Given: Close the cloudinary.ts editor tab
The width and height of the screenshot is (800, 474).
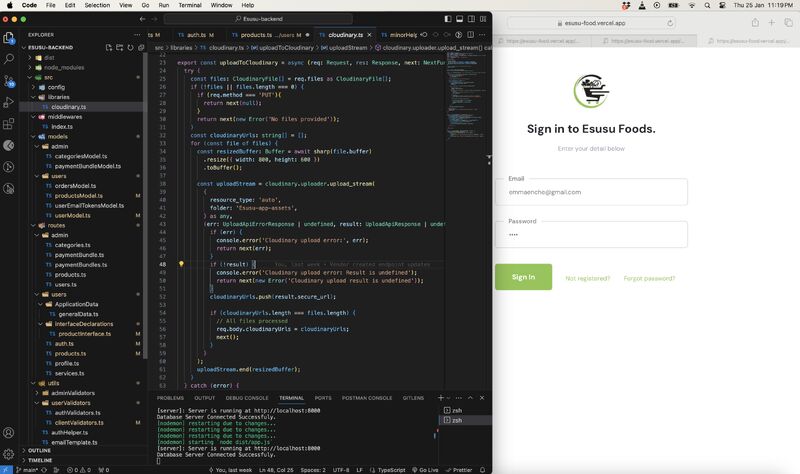Looking at the screenshot, I should click(369, 35).
